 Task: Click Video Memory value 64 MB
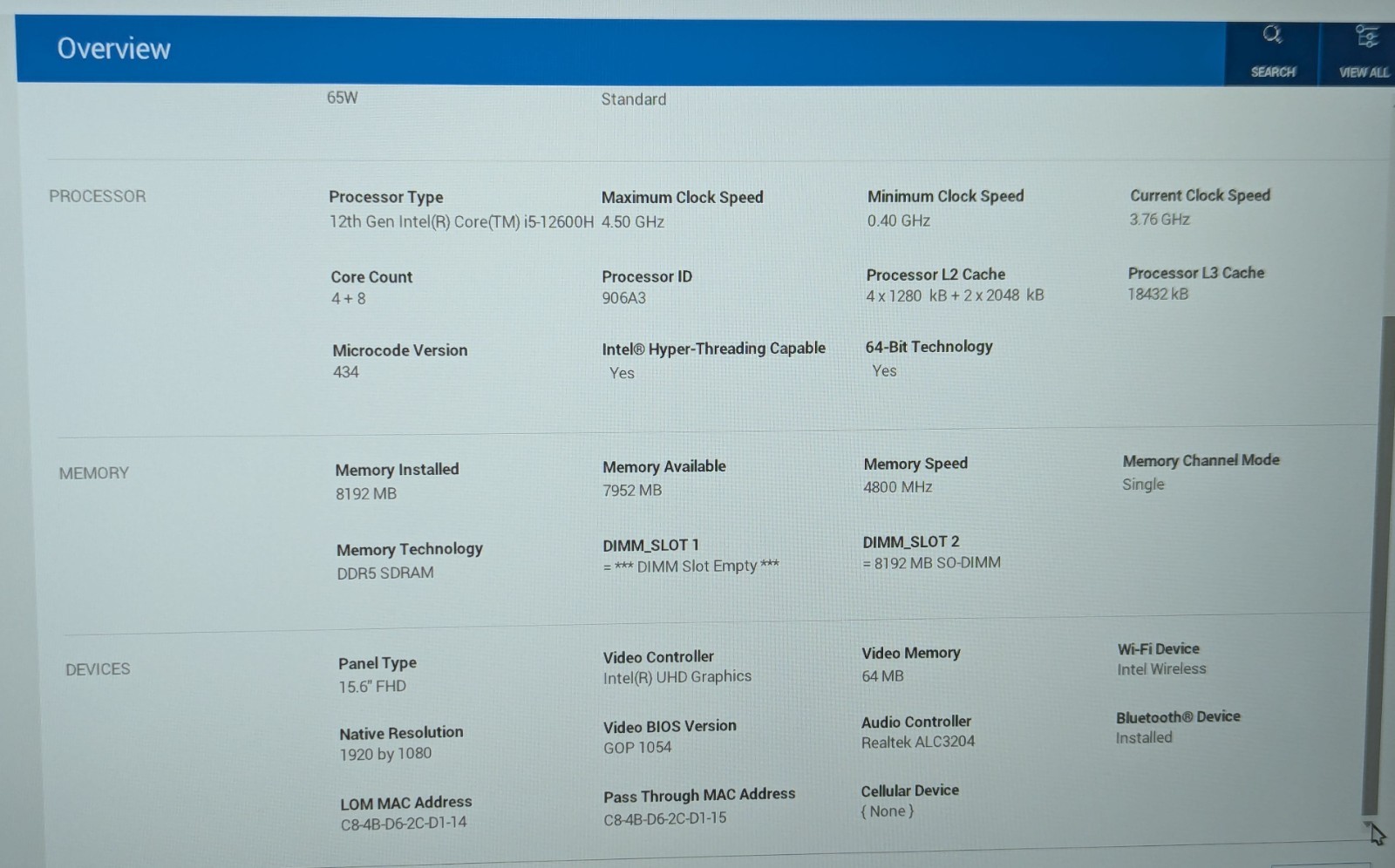882,675
